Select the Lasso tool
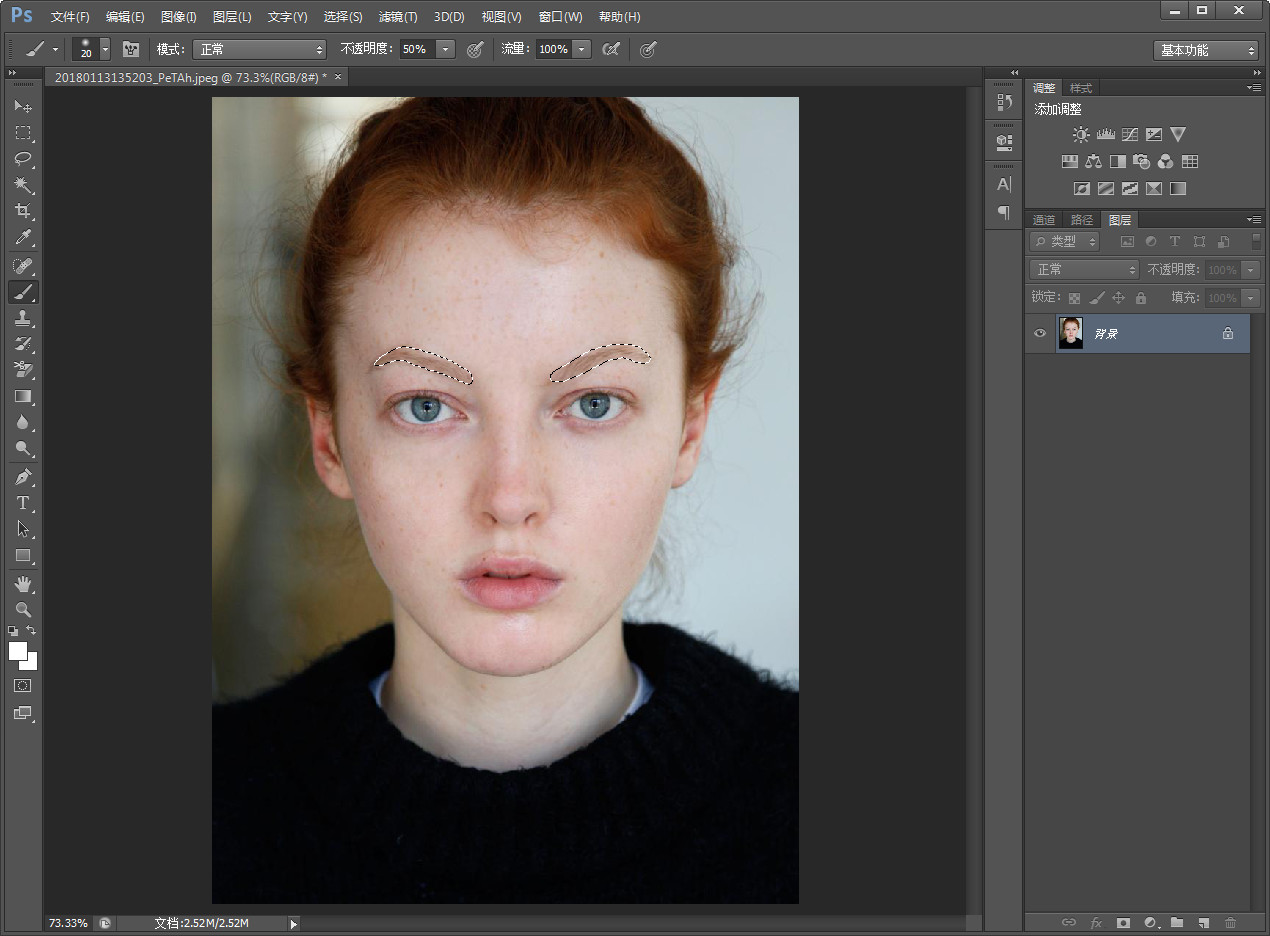The image size is (1270, 936). 23,159
